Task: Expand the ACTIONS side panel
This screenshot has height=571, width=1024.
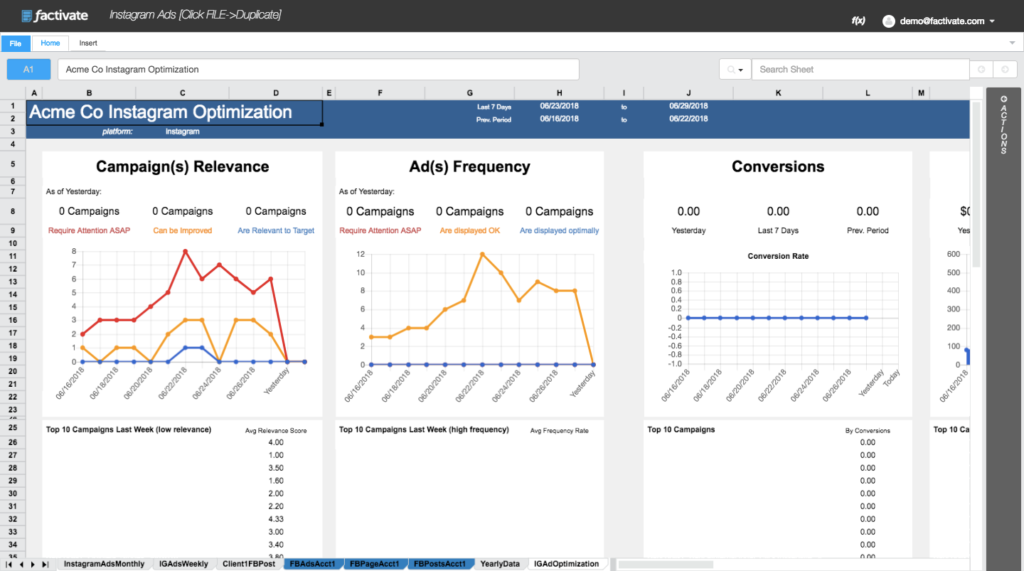Action: tap(1004, 125)
